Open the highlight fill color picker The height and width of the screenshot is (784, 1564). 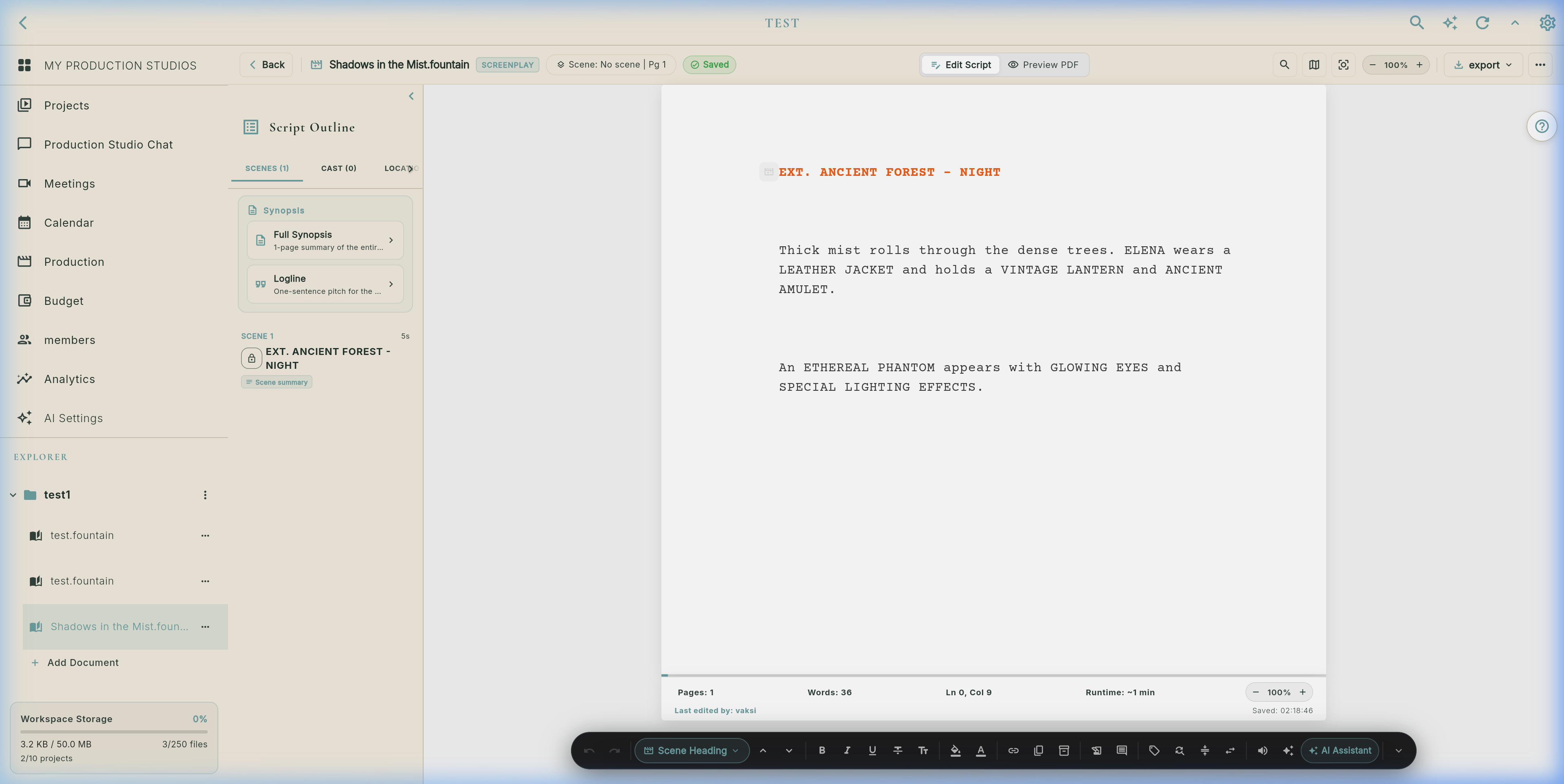(955, 751)
